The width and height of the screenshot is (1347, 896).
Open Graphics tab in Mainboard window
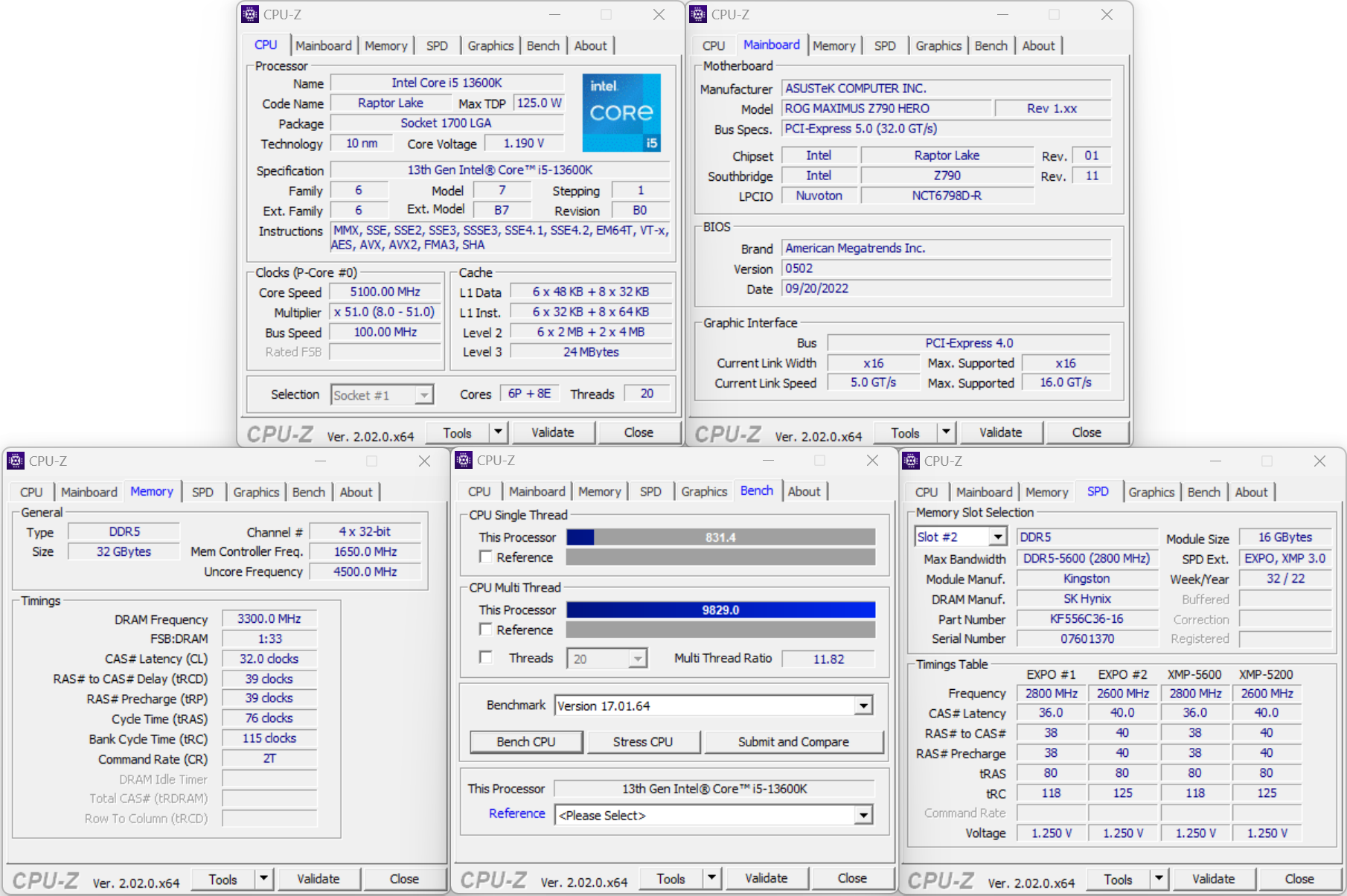tap(938, 45)
